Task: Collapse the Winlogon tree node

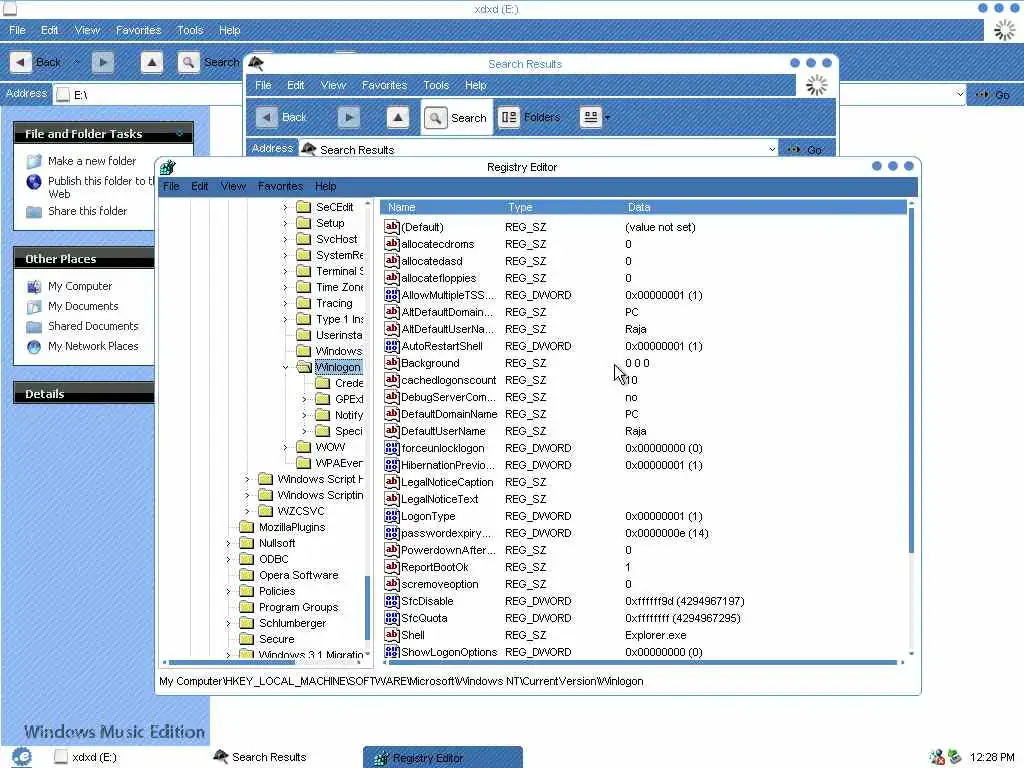Action: pyautogui.click(x=285, y=368)
